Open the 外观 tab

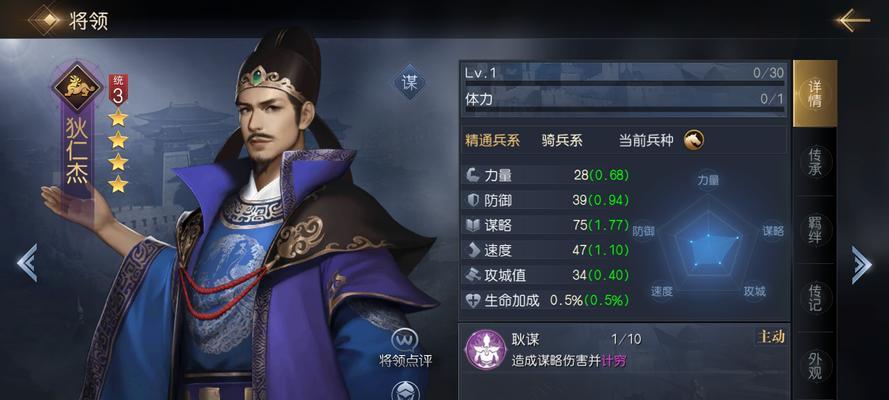click(x=815, y=365)
